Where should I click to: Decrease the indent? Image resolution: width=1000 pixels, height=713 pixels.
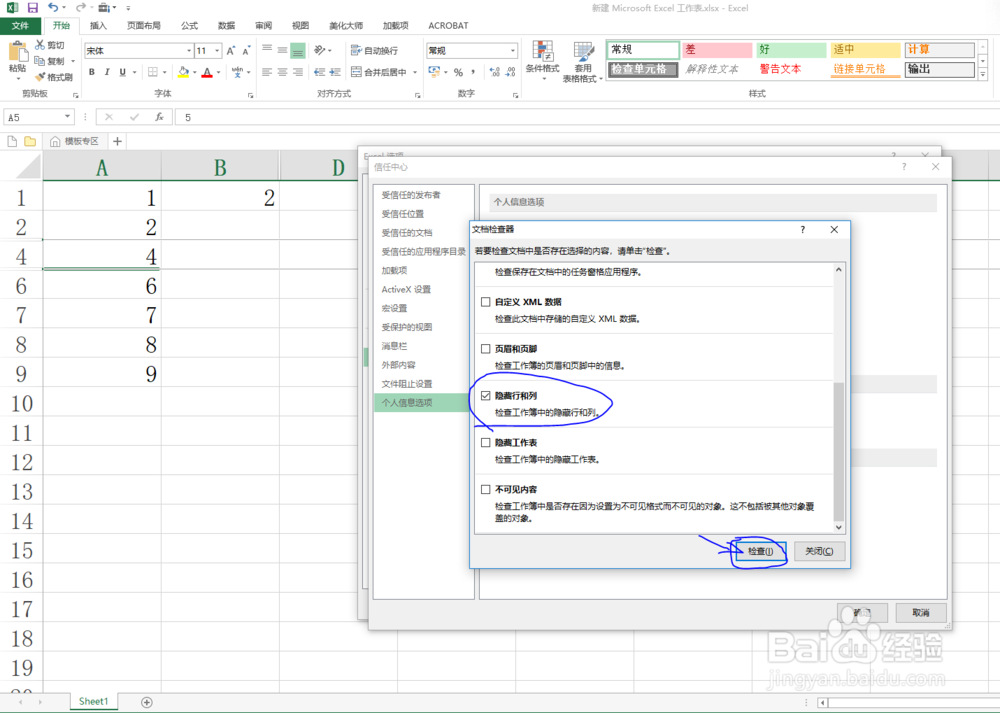pos(320,72)
